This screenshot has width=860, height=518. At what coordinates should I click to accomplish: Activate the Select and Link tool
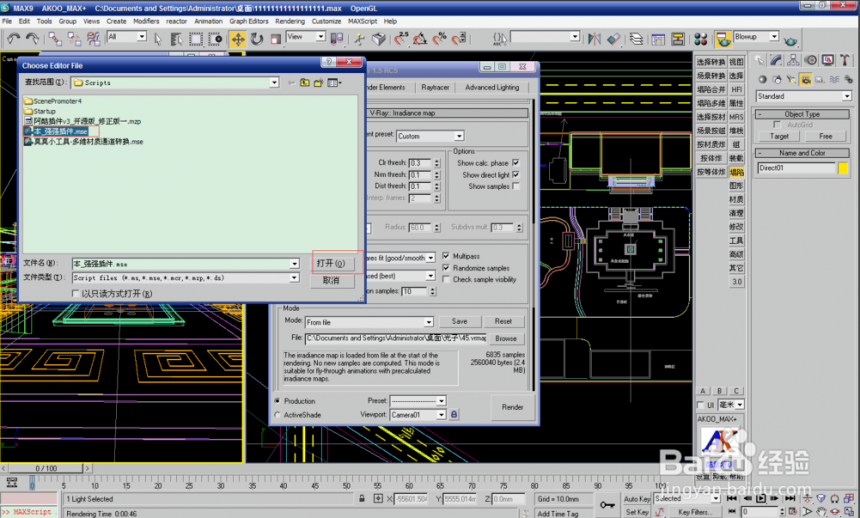pyautogui.click(x=55, y=38)
